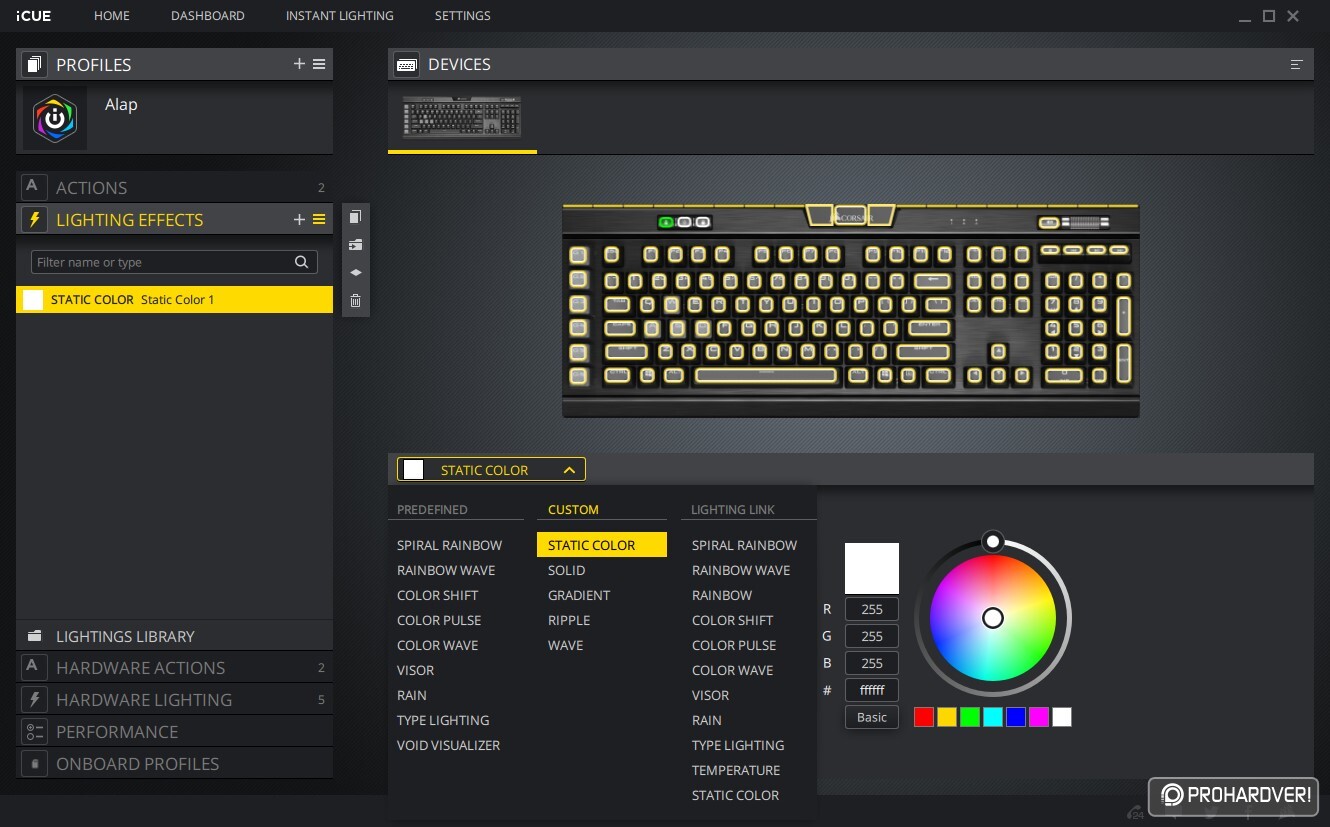
Task: Copy the selected lighting effect
Action: (x=355, y=217)
